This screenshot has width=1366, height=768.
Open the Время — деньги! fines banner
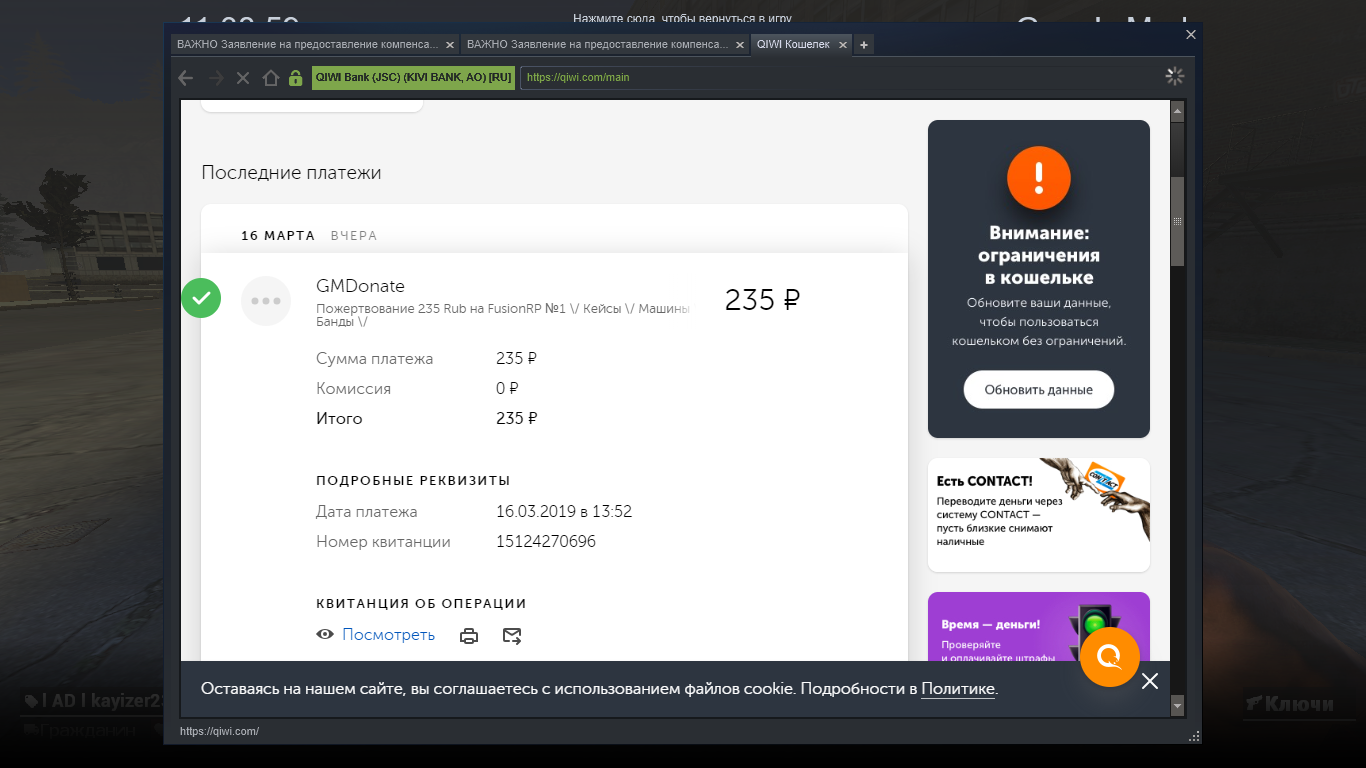tap(1039, 627)
